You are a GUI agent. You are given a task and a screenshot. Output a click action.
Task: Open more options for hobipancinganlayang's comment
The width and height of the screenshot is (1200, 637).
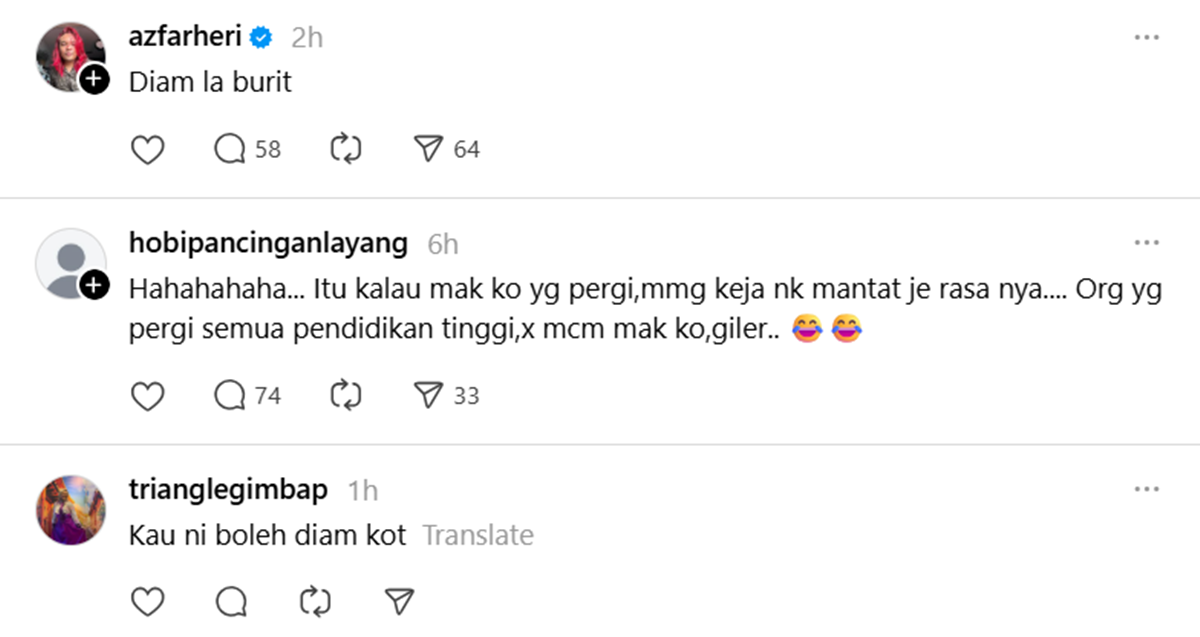point(1146,243)
